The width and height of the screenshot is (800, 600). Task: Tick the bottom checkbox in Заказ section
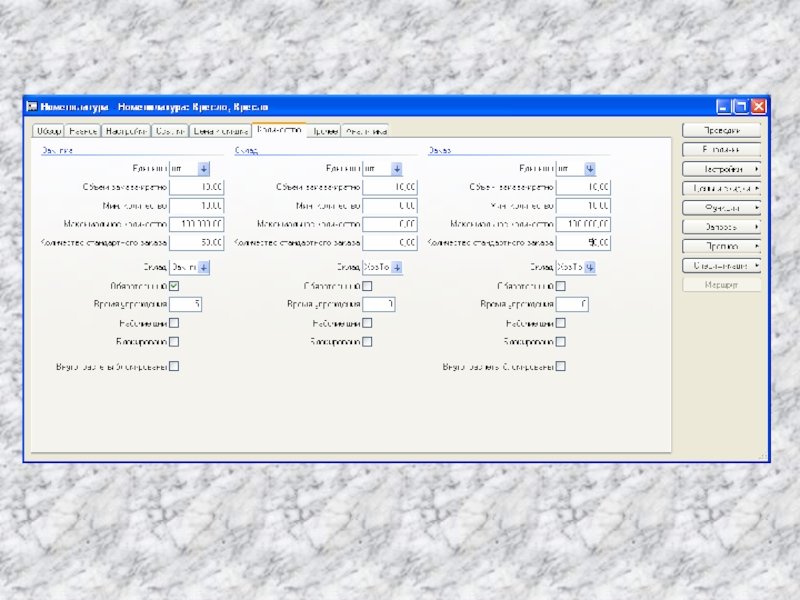[561, 366]
